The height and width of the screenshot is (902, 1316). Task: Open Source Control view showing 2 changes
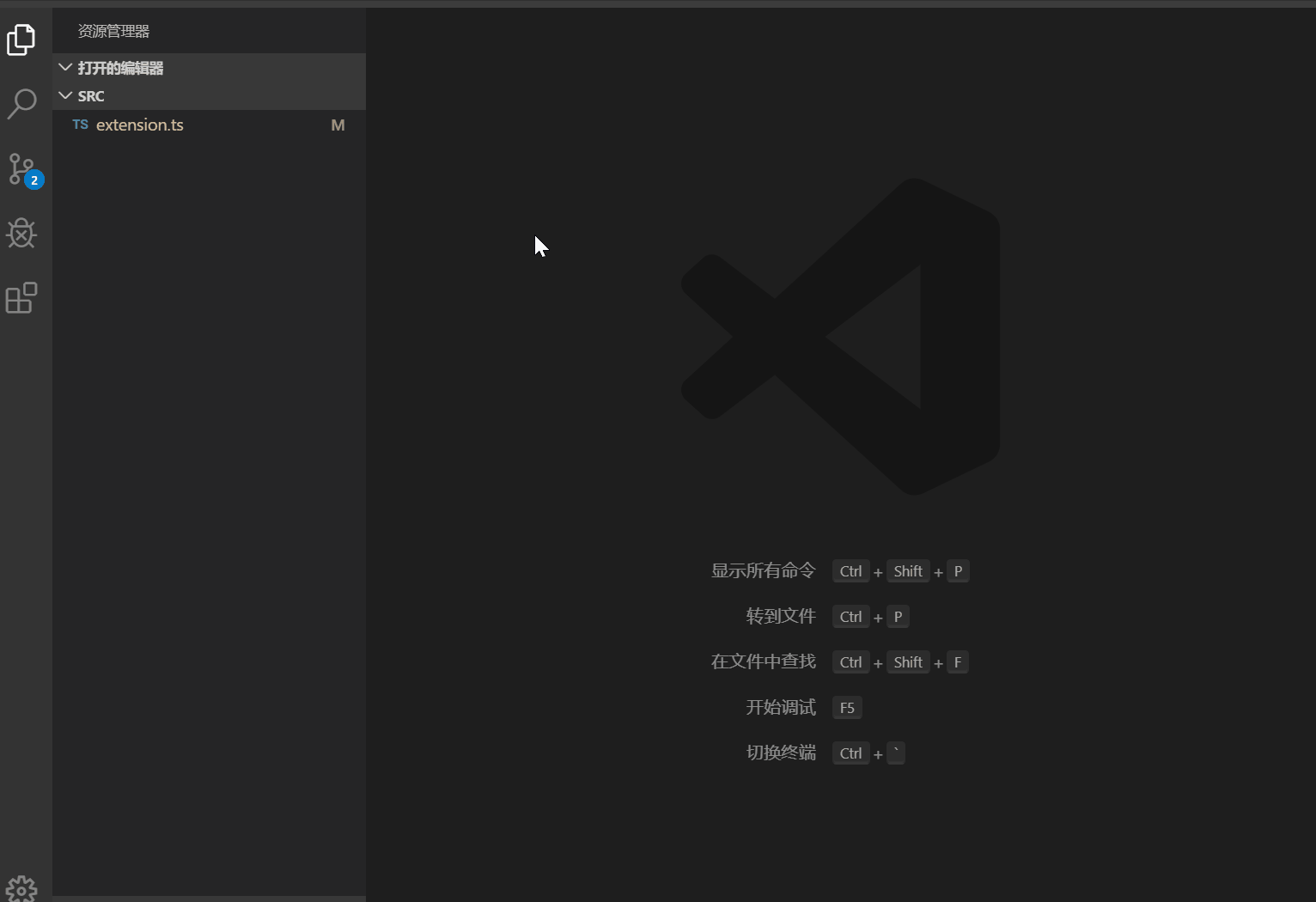tap(22, 169)
